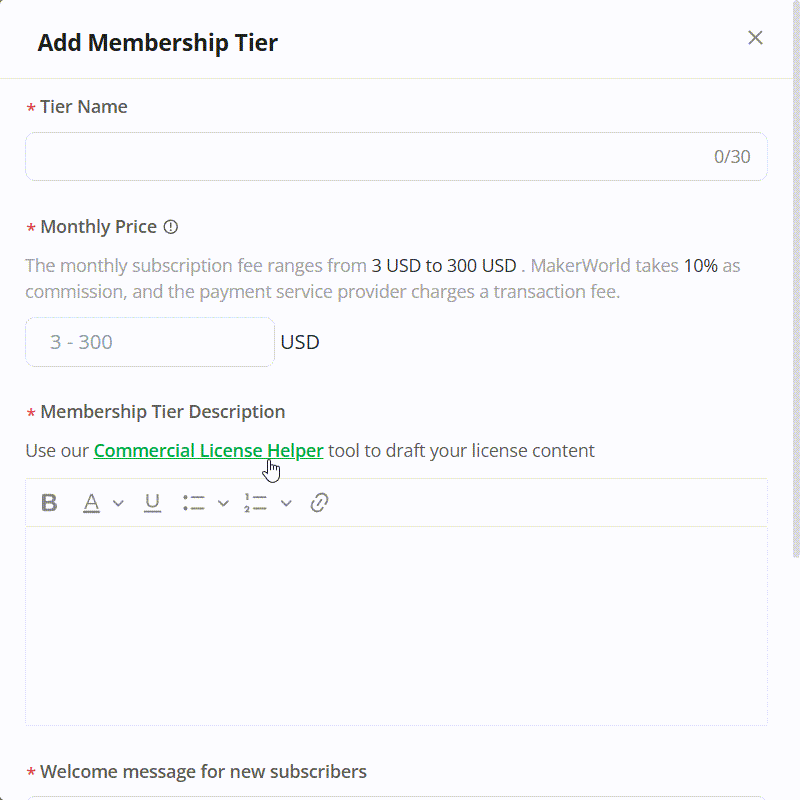The width and height of the screenshot is (800, 800).
Task: Click the Bold formatting icon
Action: click(49, 503)
